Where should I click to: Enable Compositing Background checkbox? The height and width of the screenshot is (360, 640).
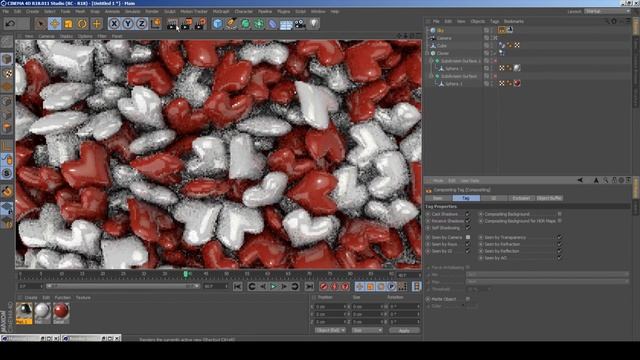(x=559, y=214)
